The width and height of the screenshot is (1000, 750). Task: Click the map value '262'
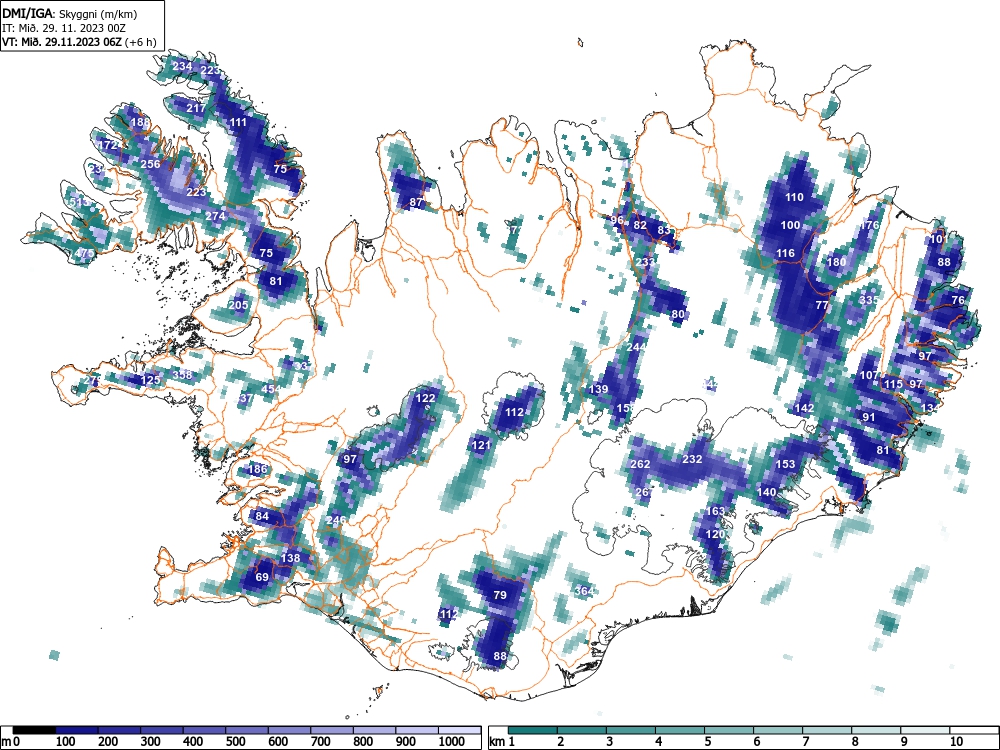point(640,464)
